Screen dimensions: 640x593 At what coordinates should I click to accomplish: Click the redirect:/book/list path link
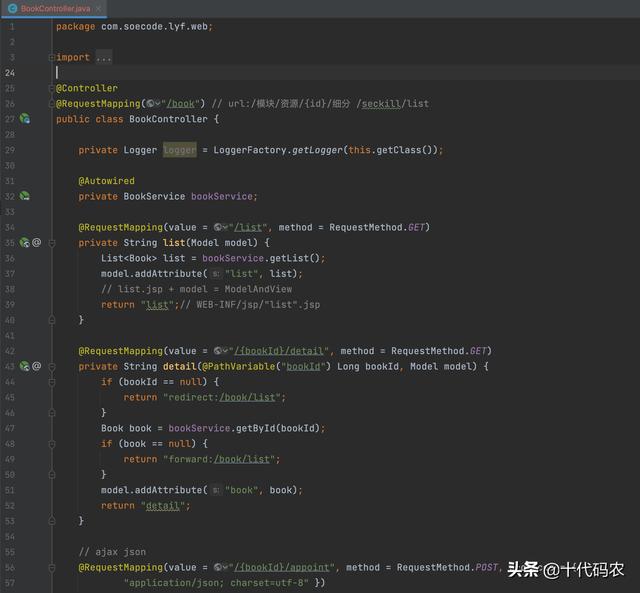pos(249,398)
